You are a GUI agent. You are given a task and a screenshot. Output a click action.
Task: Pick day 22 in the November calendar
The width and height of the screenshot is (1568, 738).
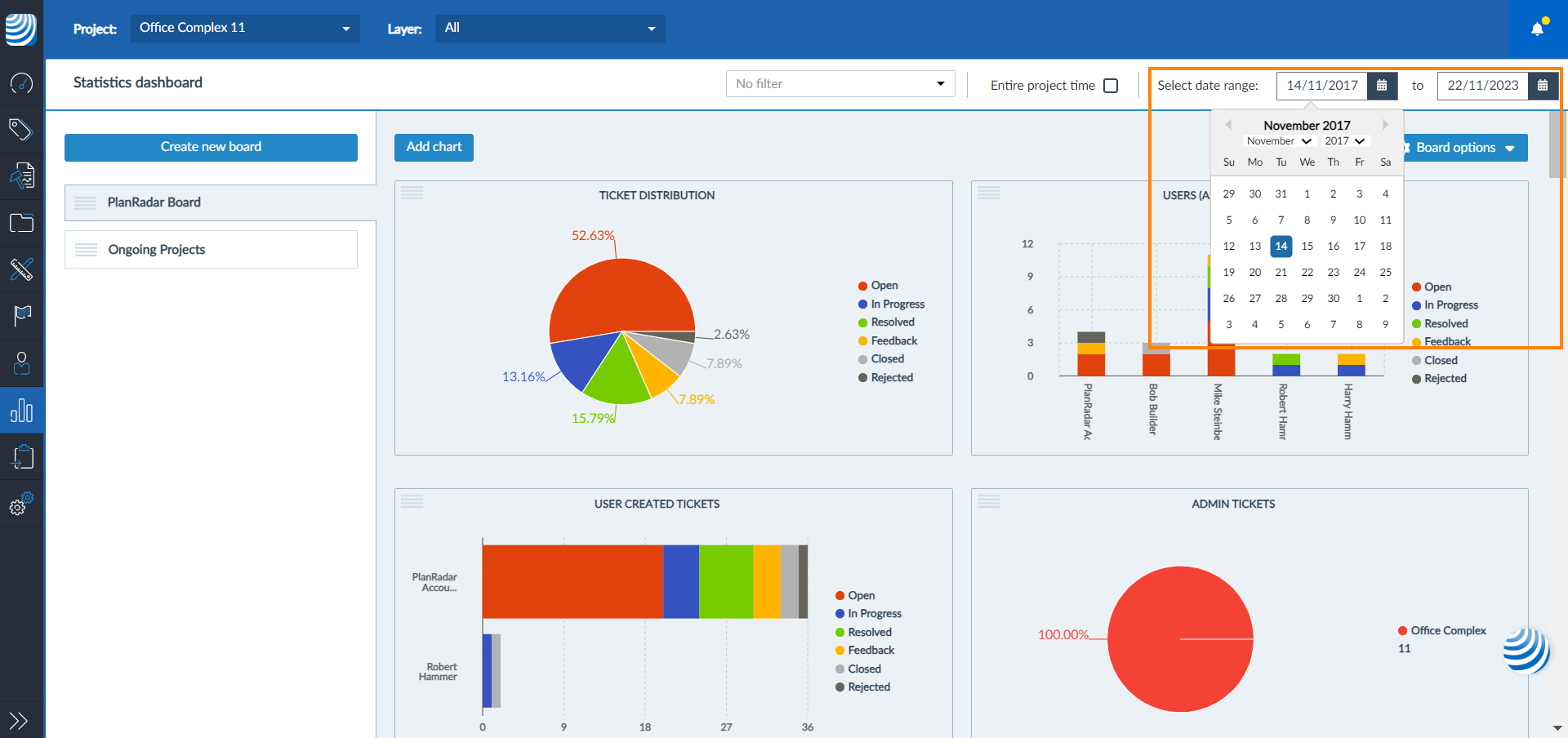1307,272
